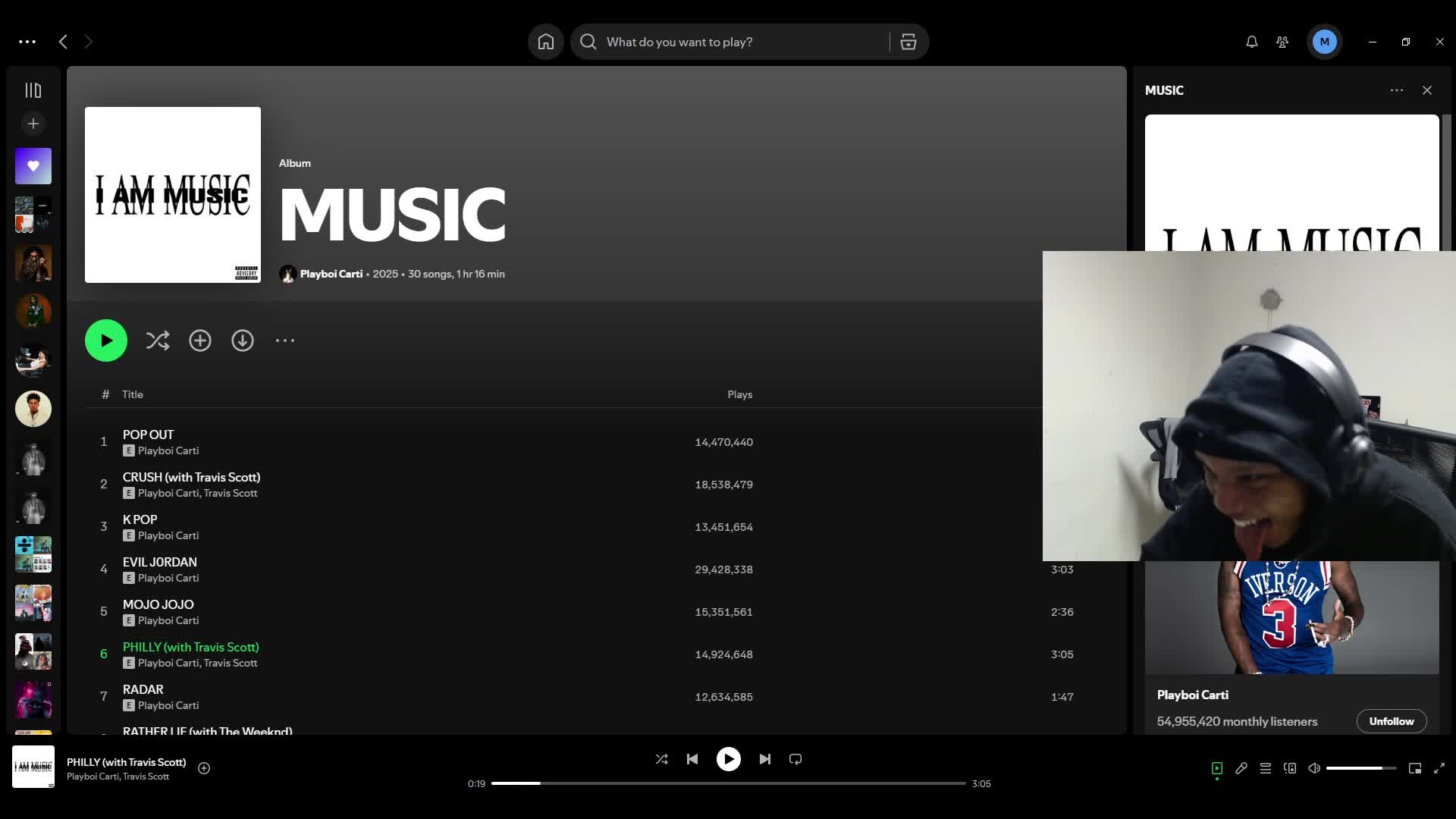Image resolution: width=1456 pixels, height=819 pixels.
Task: Open Travis Scott link under CRUSH track
Action: [231, 493]
